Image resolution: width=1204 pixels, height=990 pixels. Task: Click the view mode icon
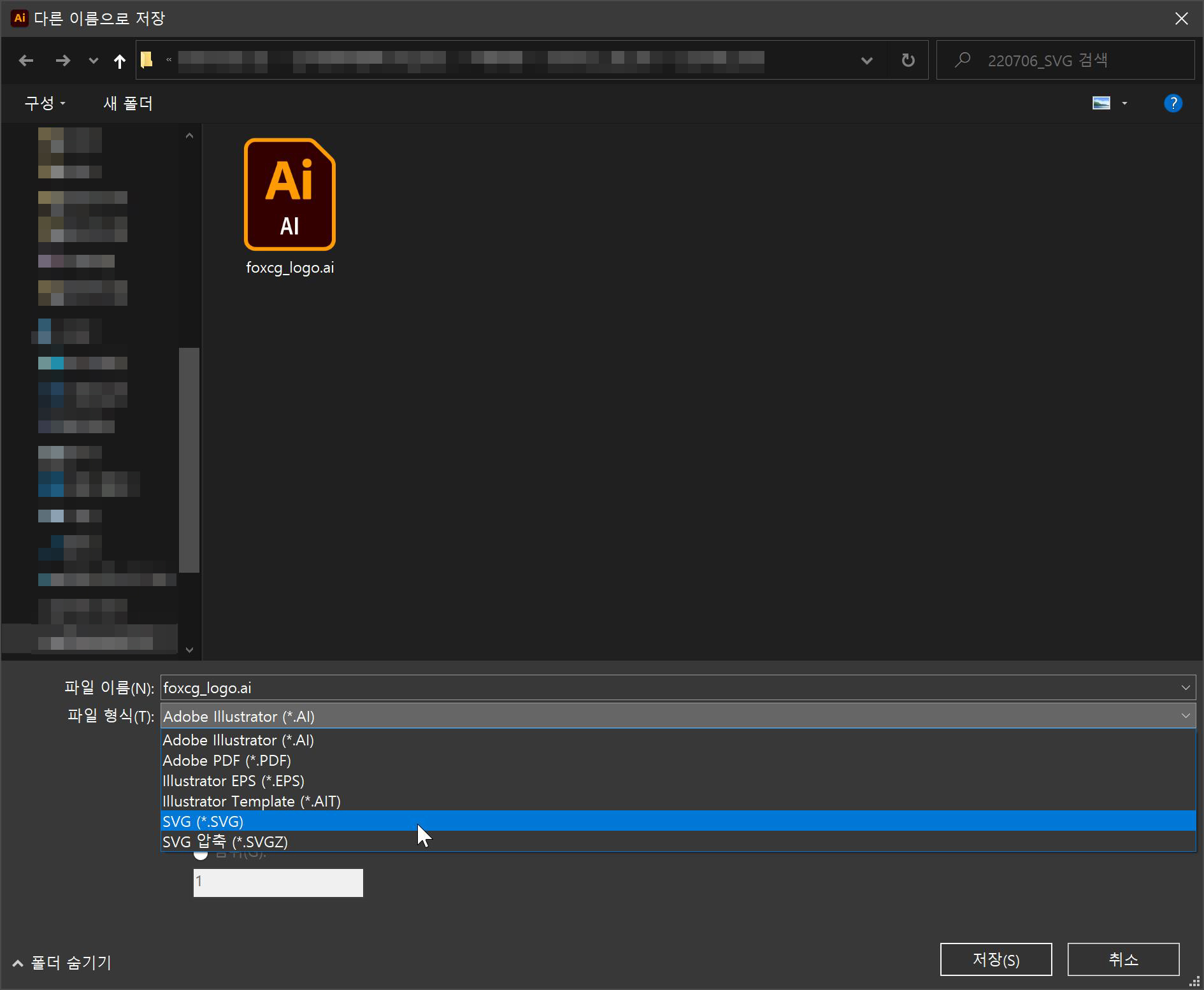tap(1101, 103)
